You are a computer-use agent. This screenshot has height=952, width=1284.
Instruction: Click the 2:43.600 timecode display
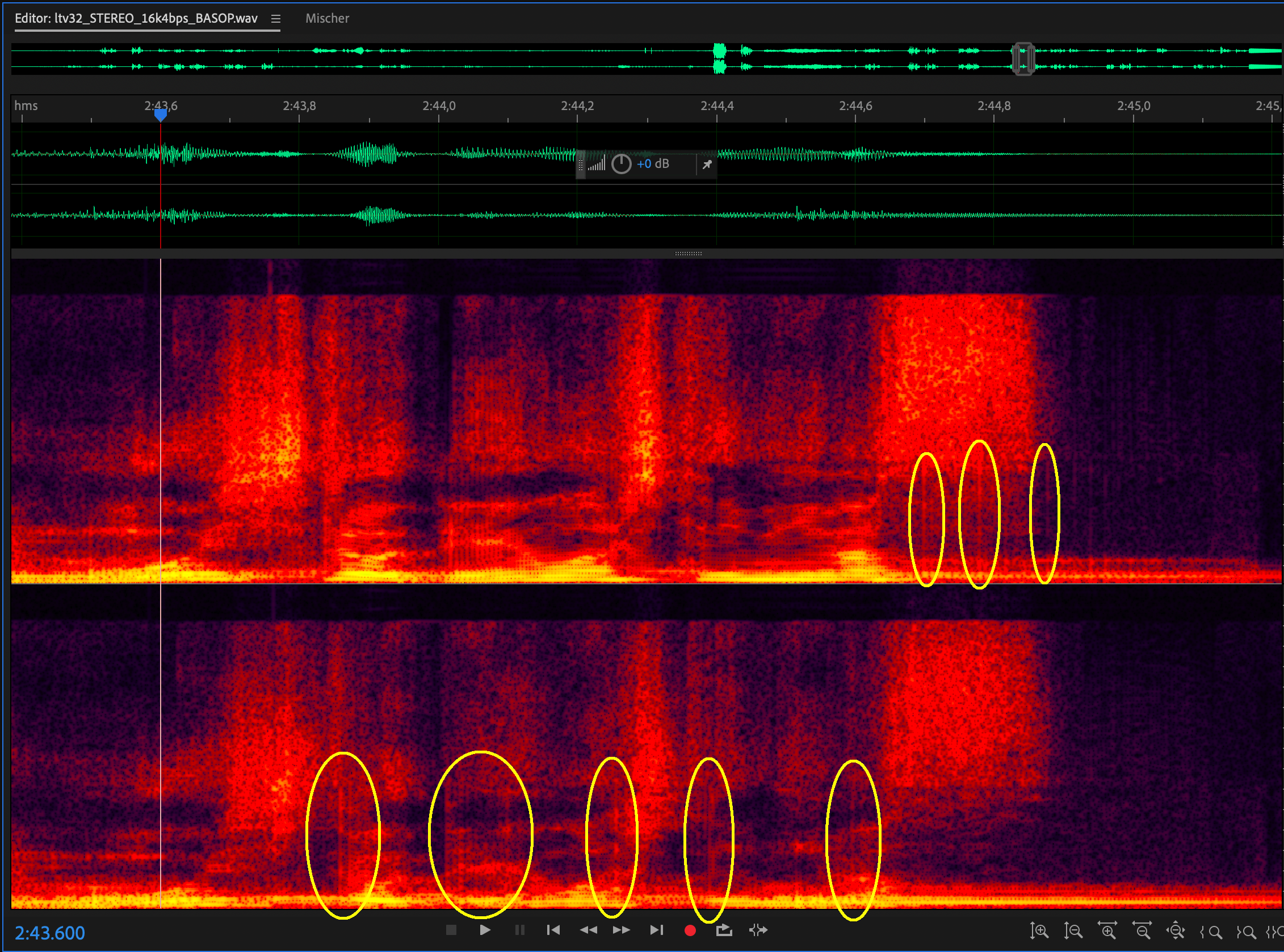pyautogui.click(x=49, y=933)
